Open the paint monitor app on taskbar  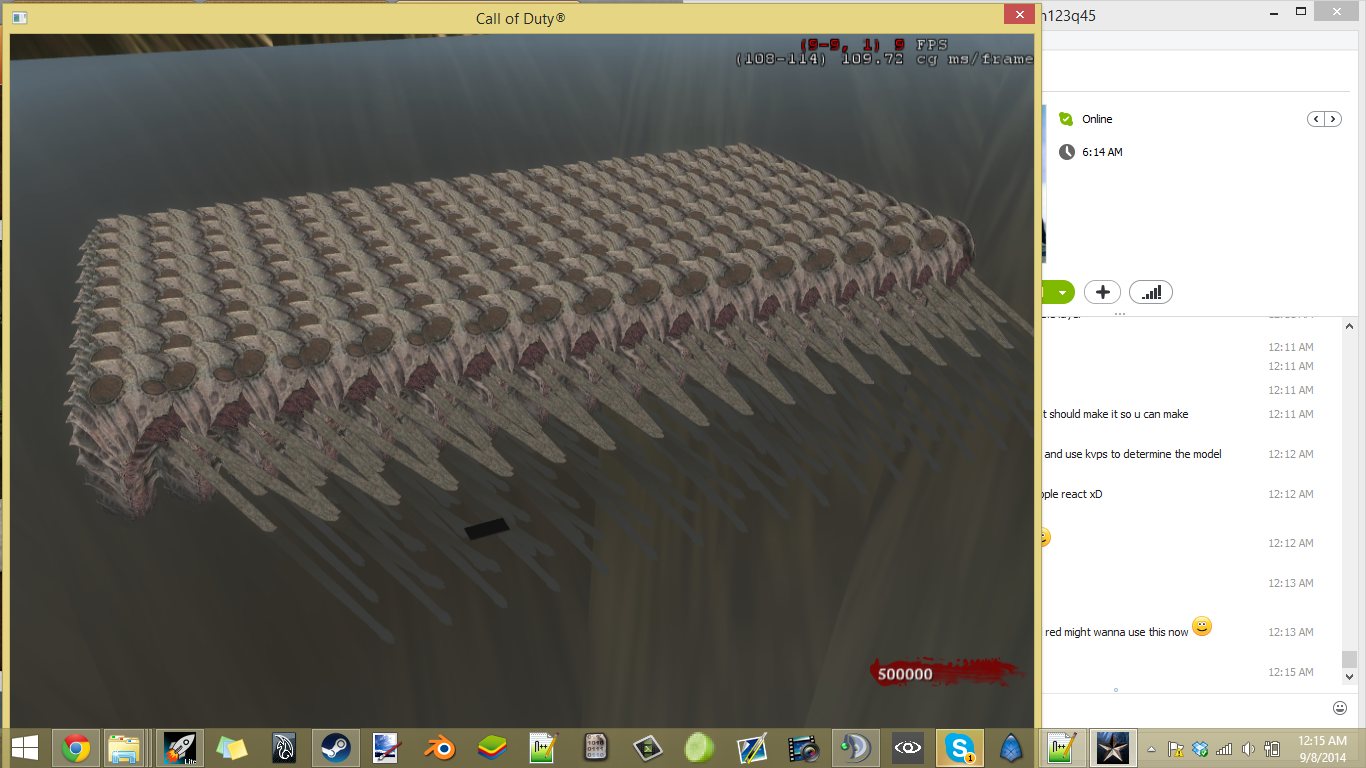pos(387,747)
